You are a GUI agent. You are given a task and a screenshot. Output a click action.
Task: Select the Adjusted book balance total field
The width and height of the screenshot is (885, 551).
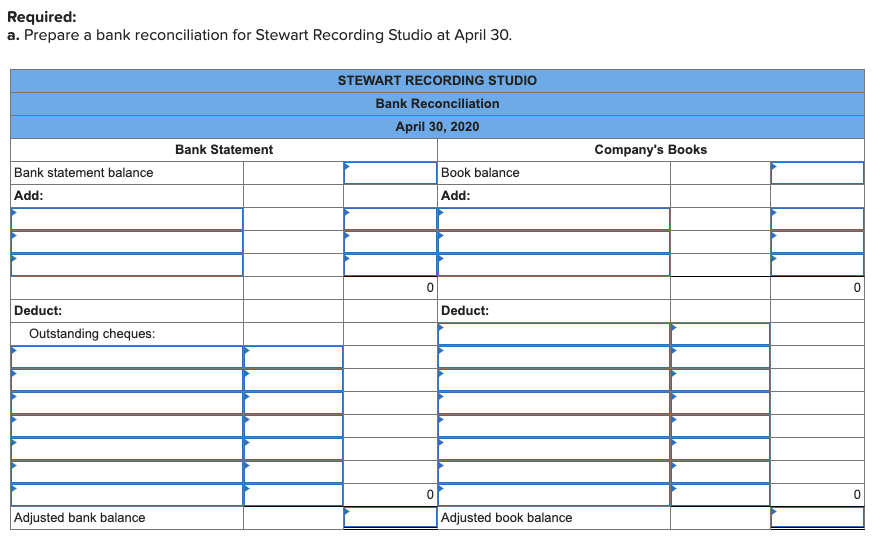817,518
